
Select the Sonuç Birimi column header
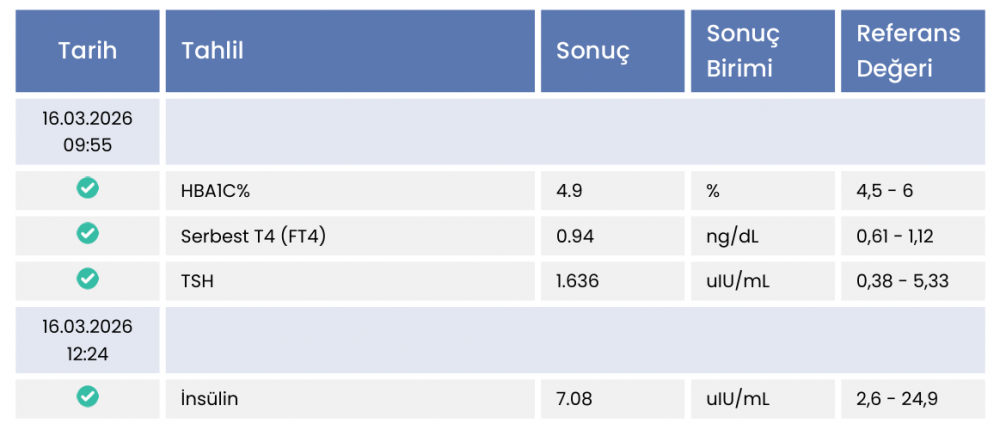743,51
